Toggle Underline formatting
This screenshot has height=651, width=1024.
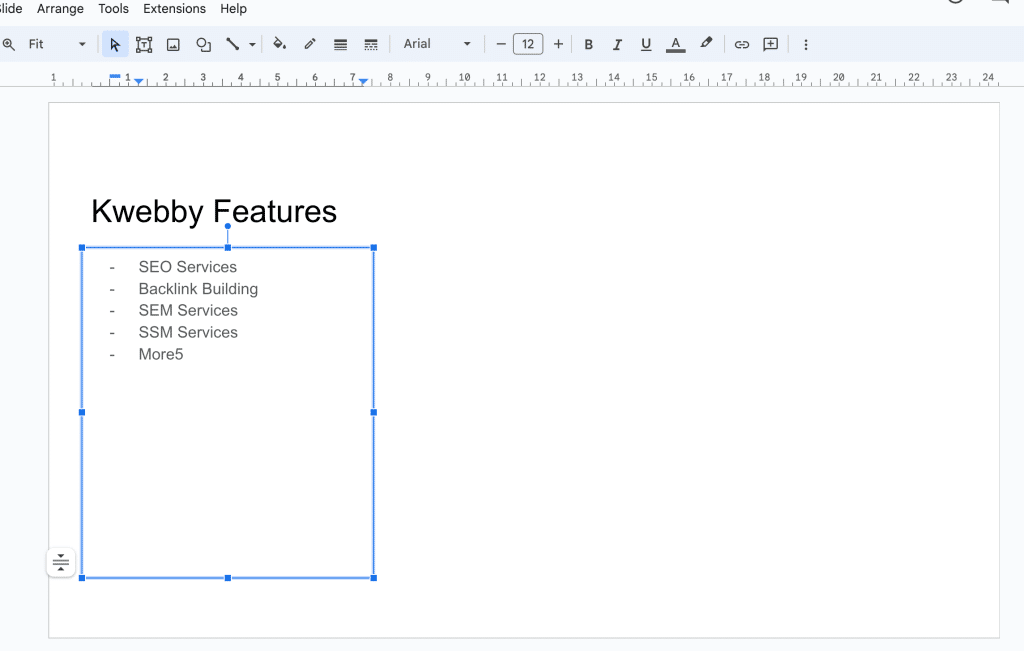(646, 44)
